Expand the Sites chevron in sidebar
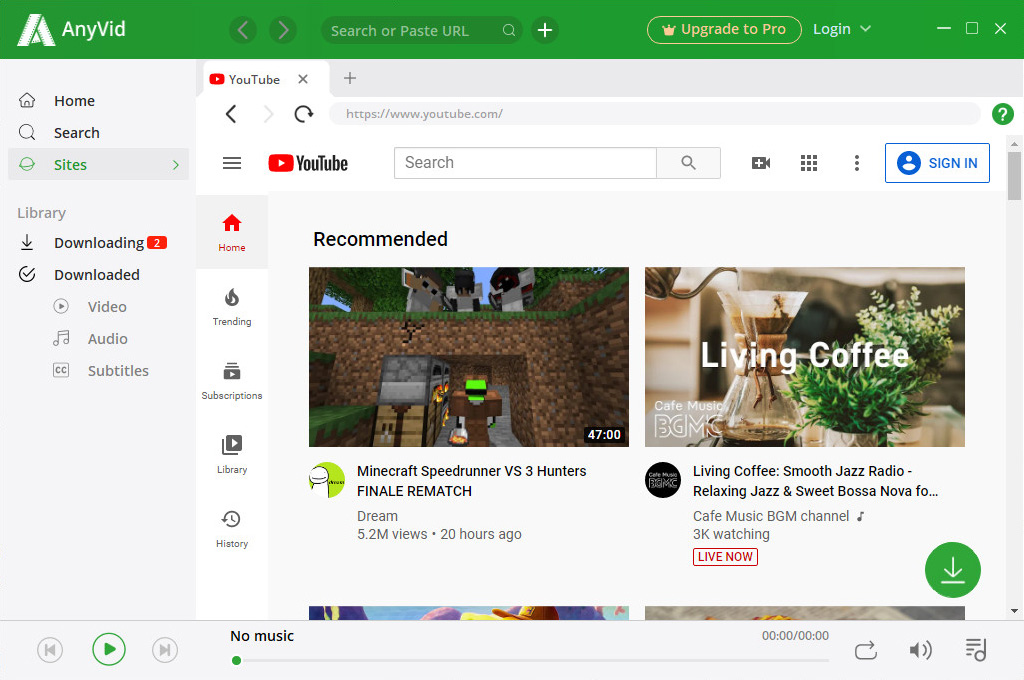Screen dimensions: 1024x680 (x=176, y=165)
